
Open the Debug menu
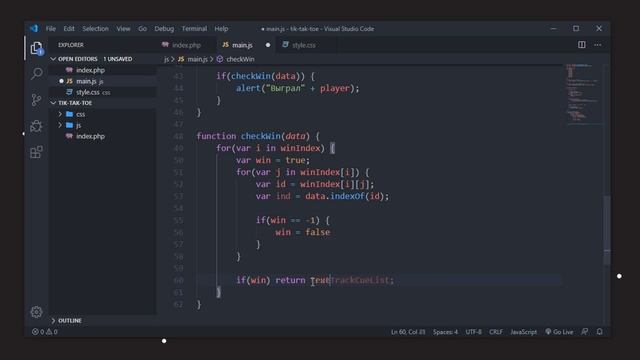164,29
